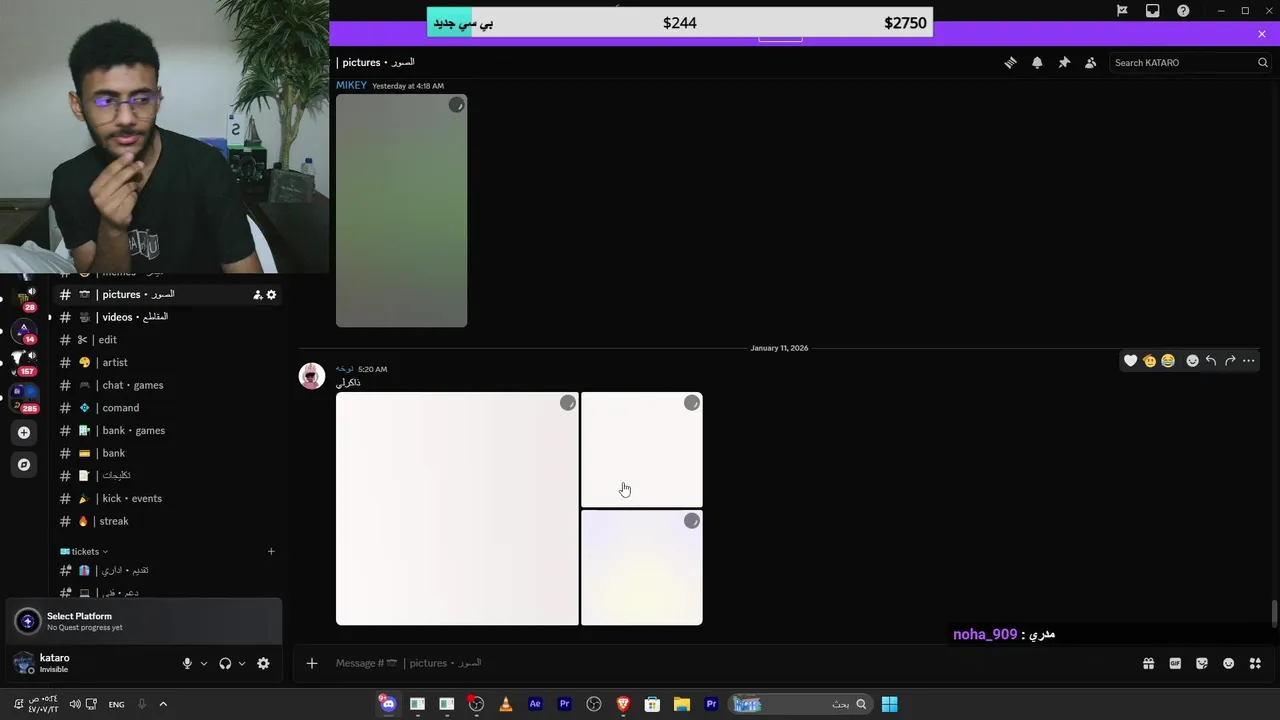Open add reaction picker on message

pos(1192,361)
